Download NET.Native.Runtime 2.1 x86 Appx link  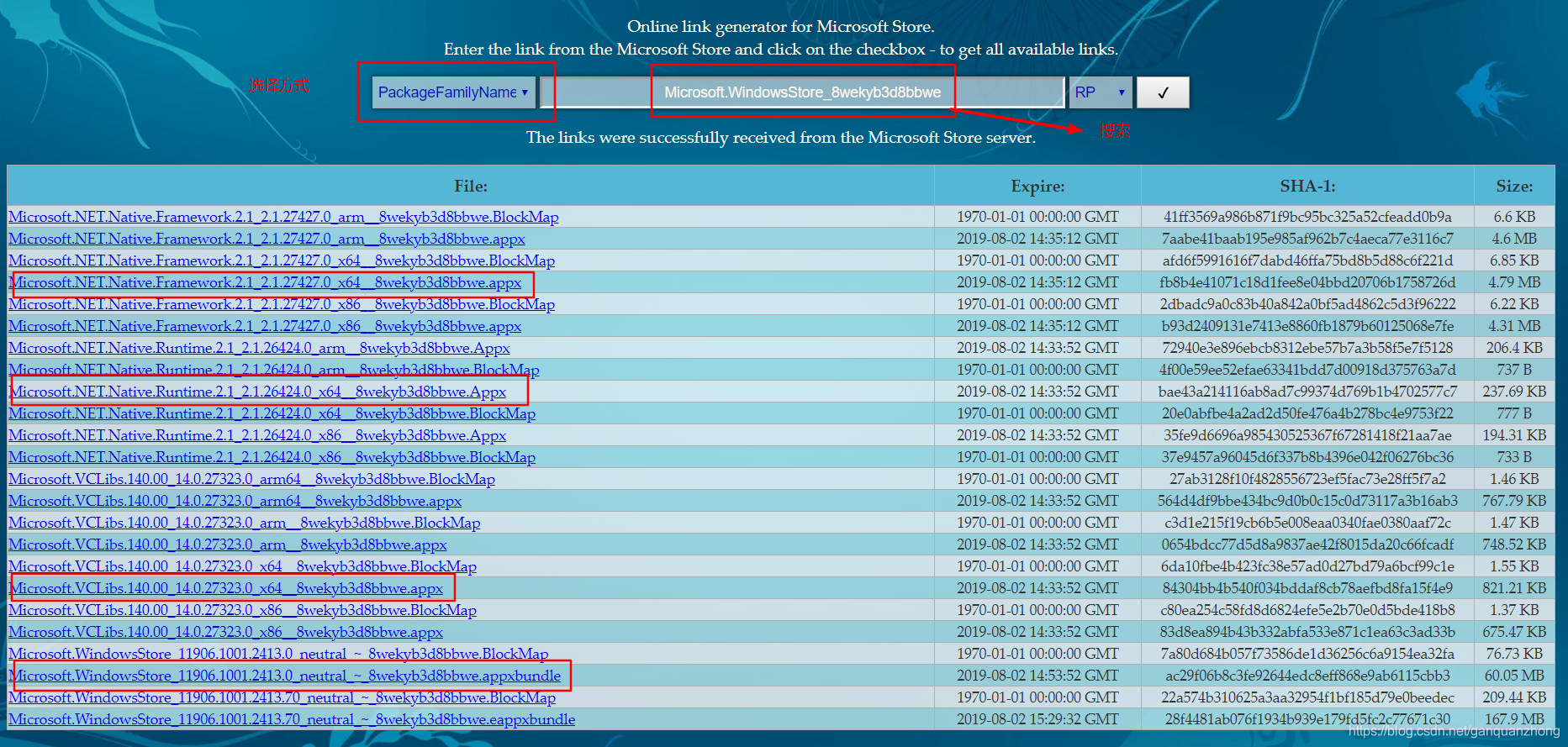257,435
